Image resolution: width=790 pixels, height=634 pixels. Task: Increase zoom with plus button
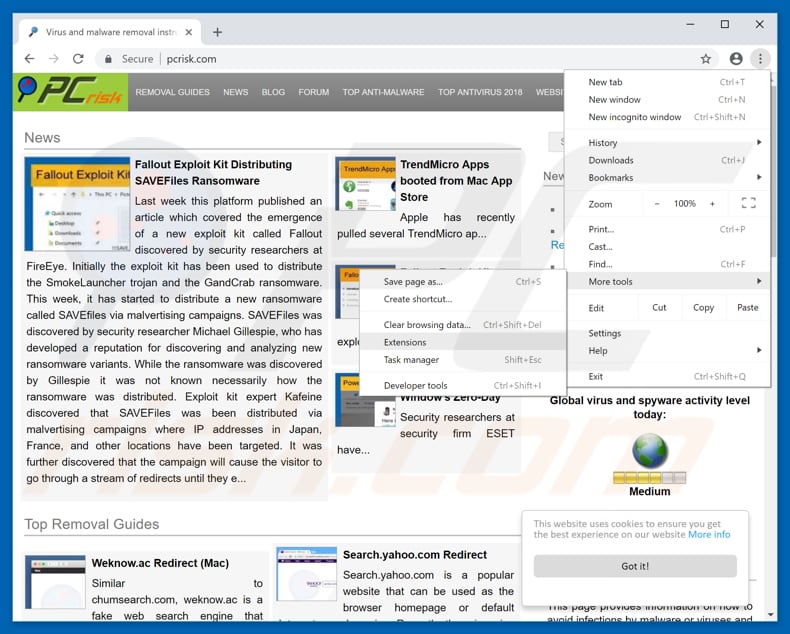click(x=712, y=204)
